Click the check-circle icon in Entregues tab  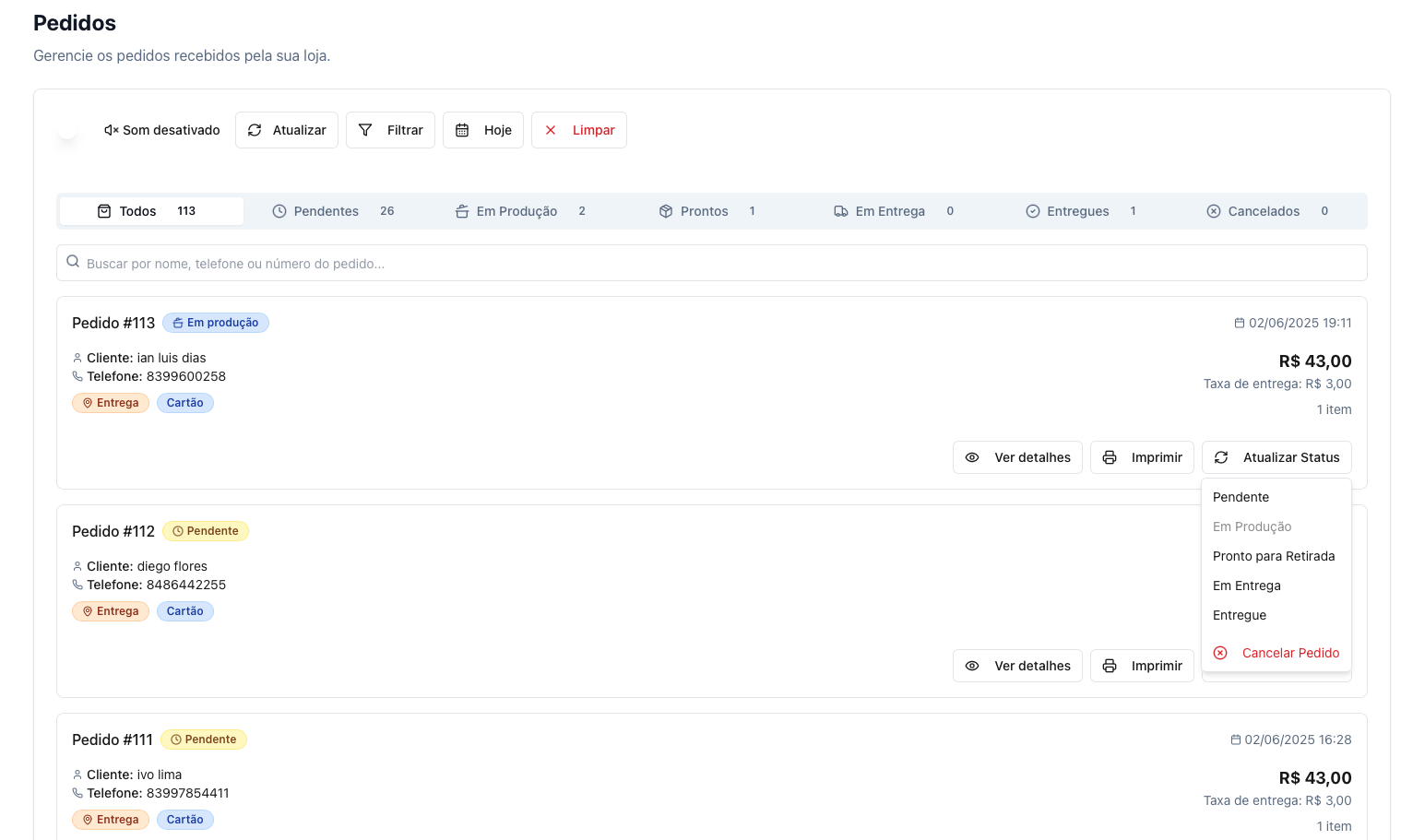1033,211
